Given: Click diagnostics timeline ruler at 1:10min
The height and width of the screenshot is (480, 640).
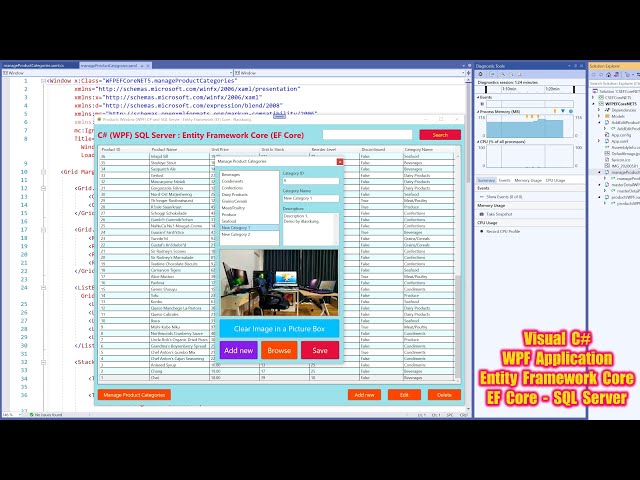Looking at the screenshot, I should 509,89.
